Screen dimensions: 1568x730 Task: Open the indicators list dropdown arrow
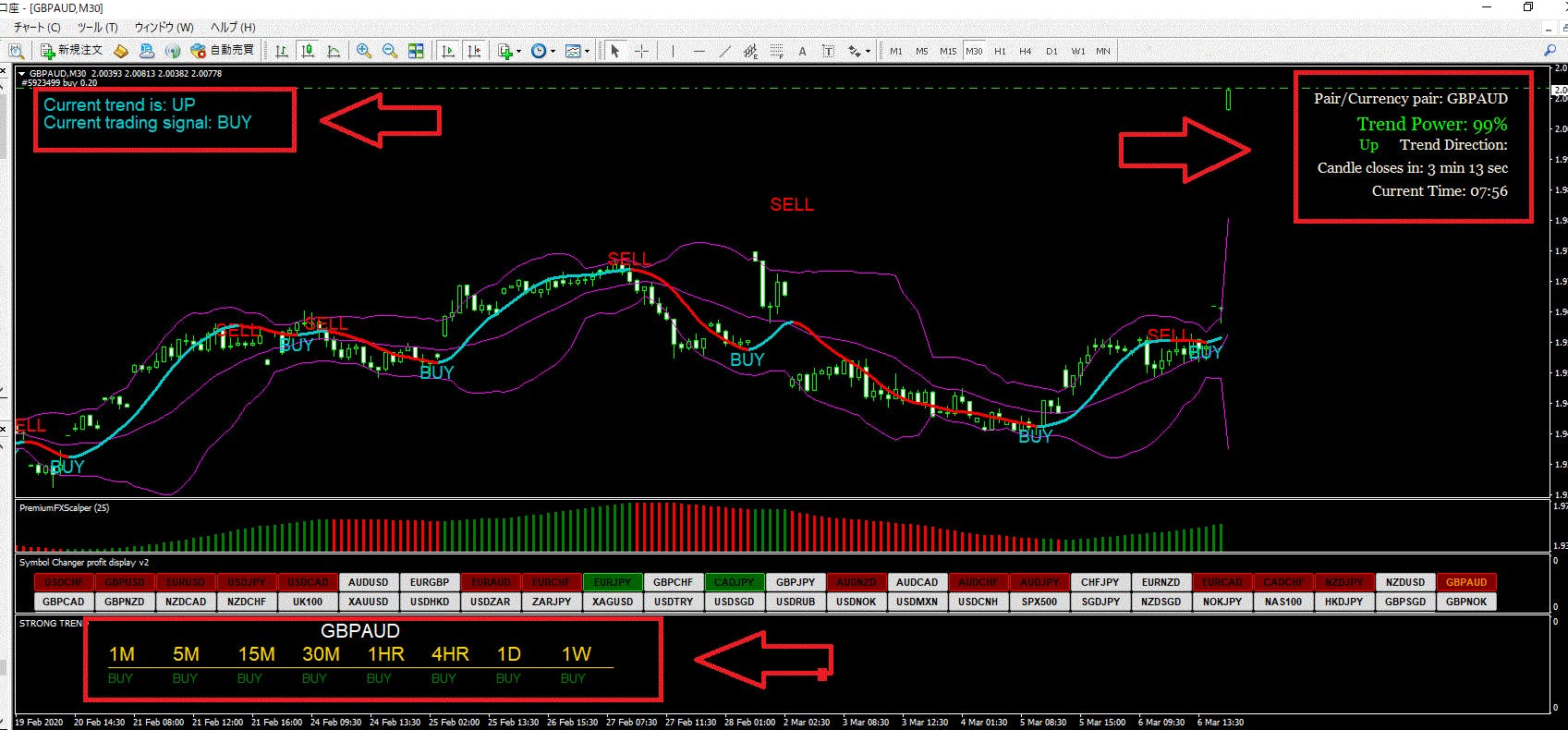[519, 52]
